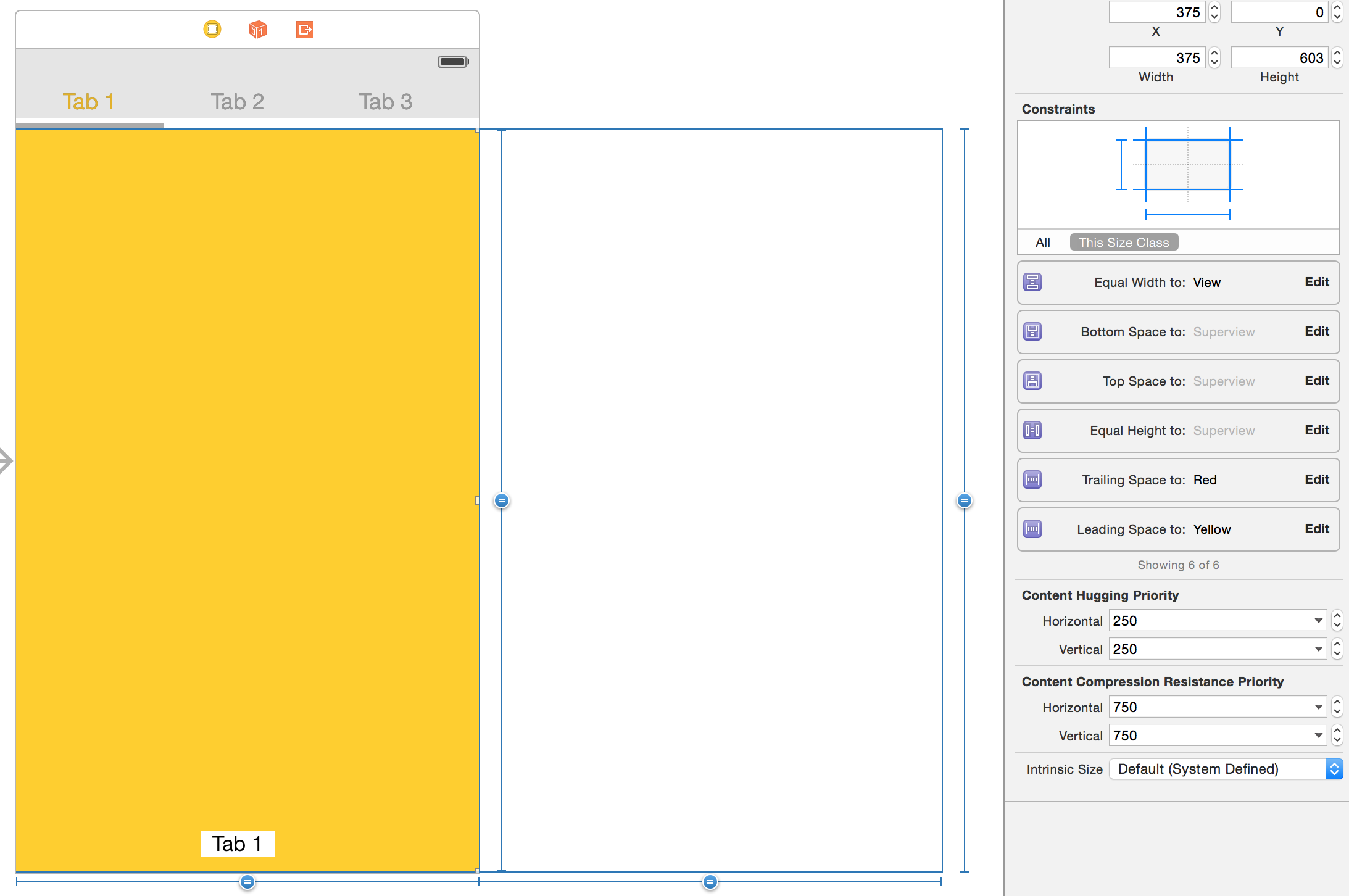Click the Trailing Space to Red icon

1032,479
